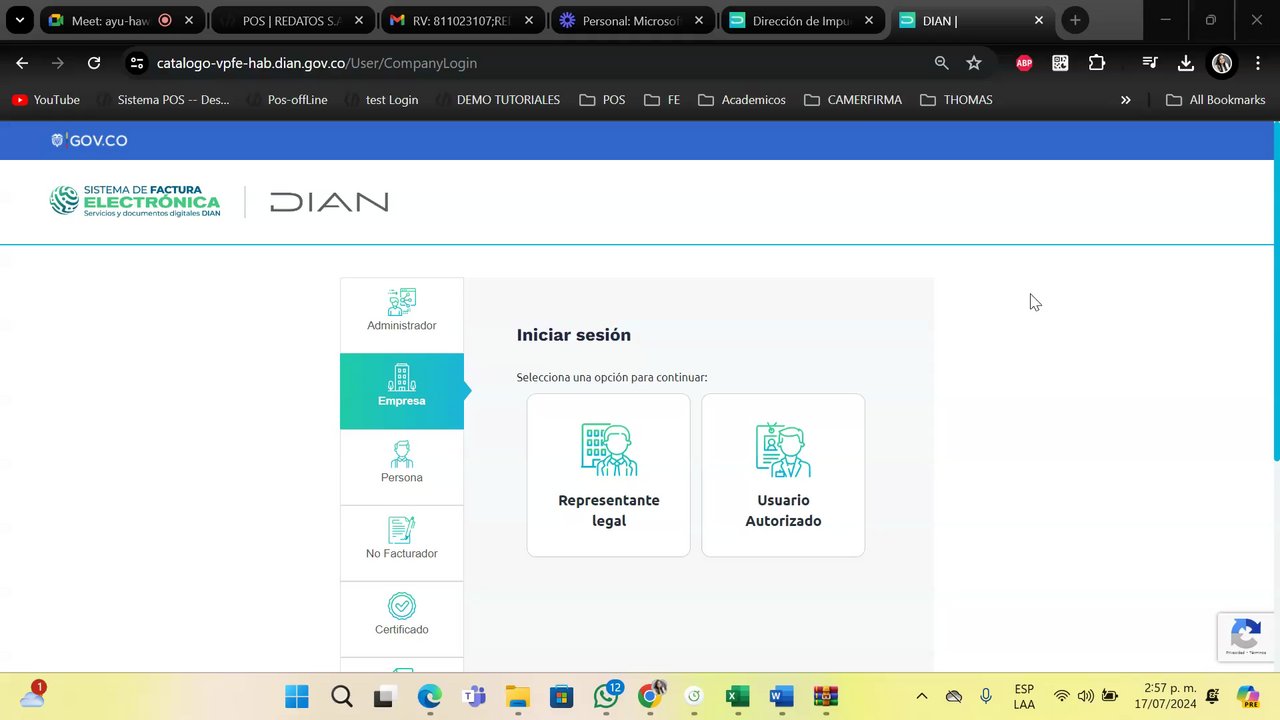The height and width of the screenshot is (720, 1280).
Task: Expand the Academicos bookmarks folder
Action: coord(742,100)
